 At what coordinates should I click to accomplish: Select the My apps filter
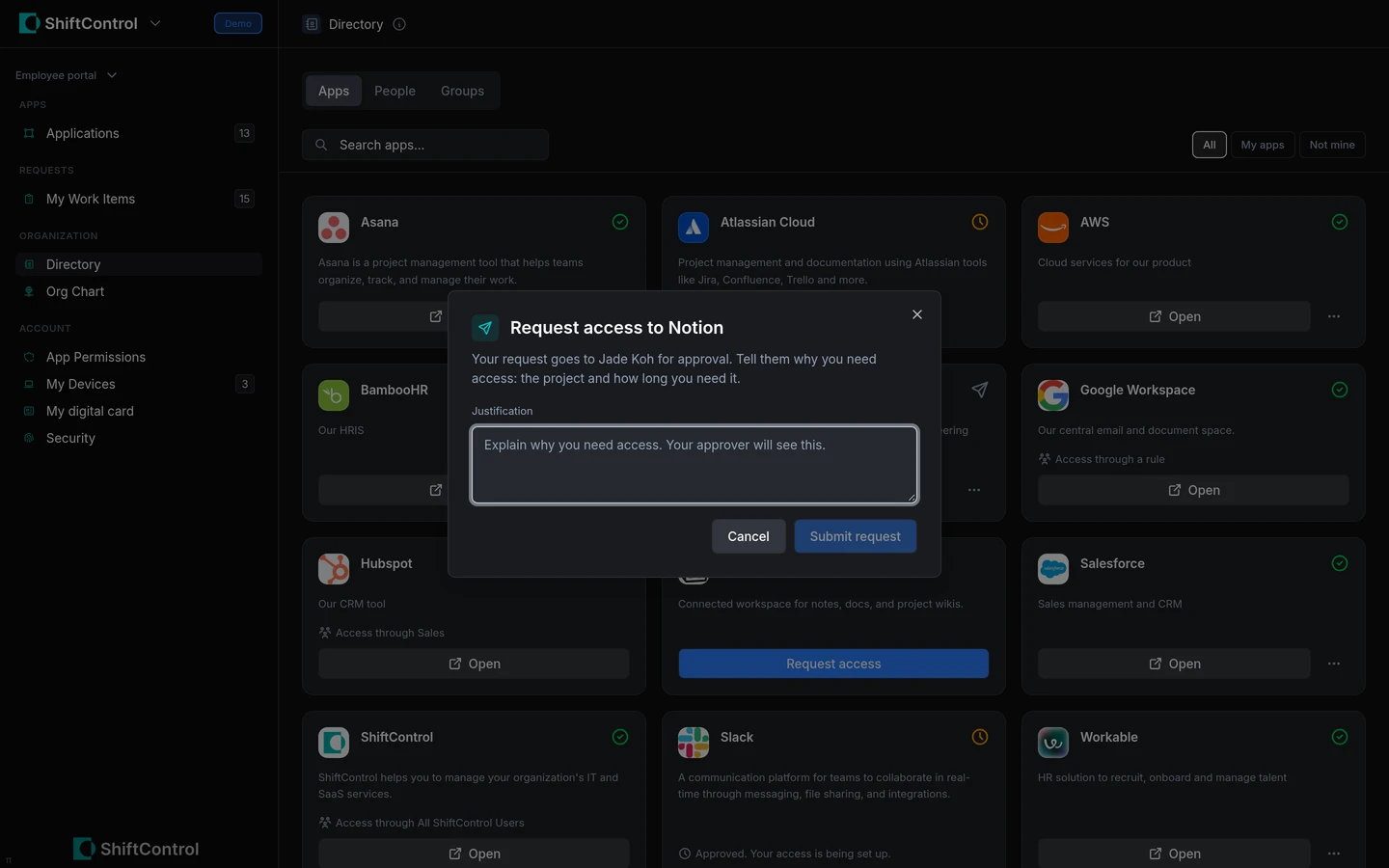[1262, 145]
